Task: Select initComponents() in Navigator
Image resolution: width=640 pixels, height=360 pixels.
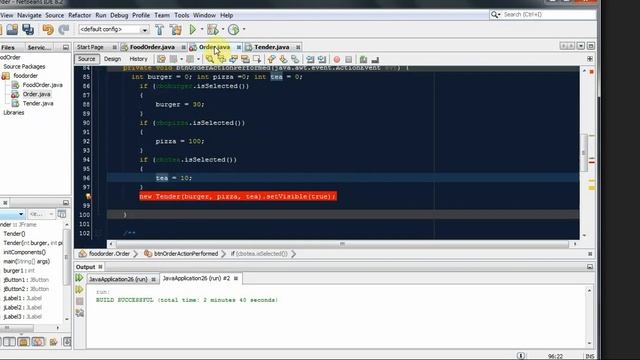Action: tap(24, 252)
